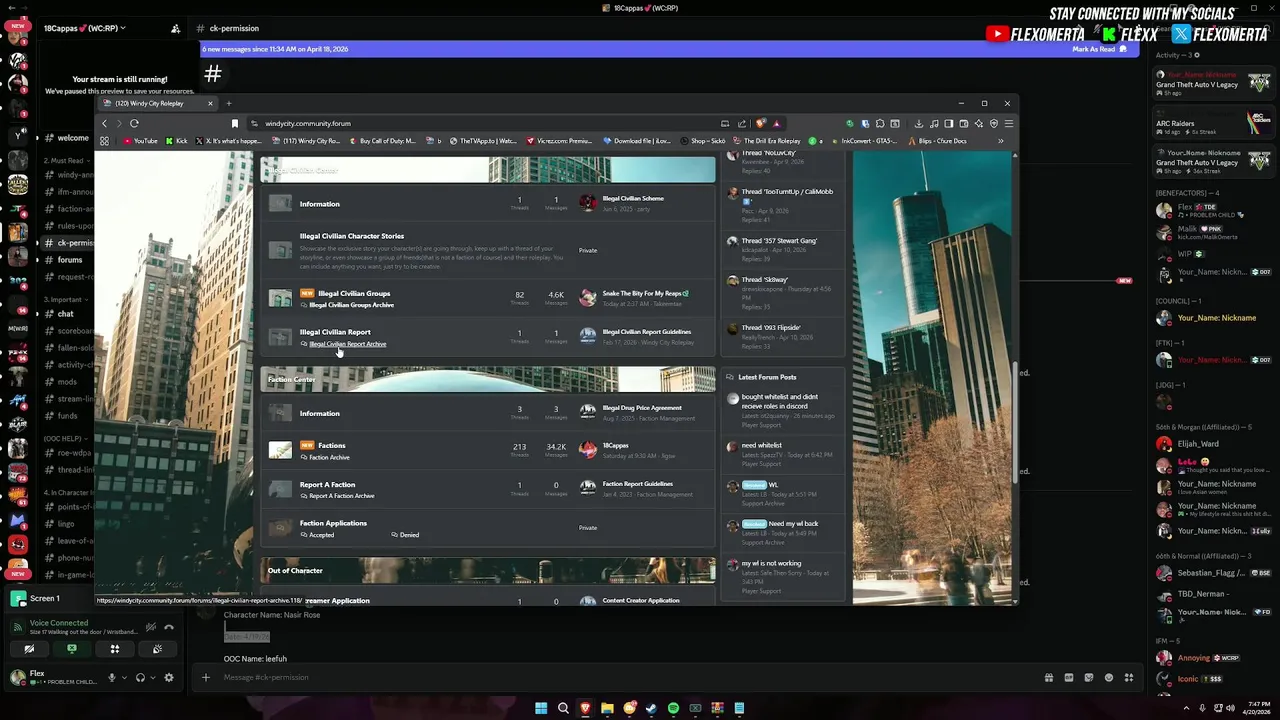Open 'need whitelist' latest forum post
This screenshot has width=1280, height=720.
tap(762, 446)
